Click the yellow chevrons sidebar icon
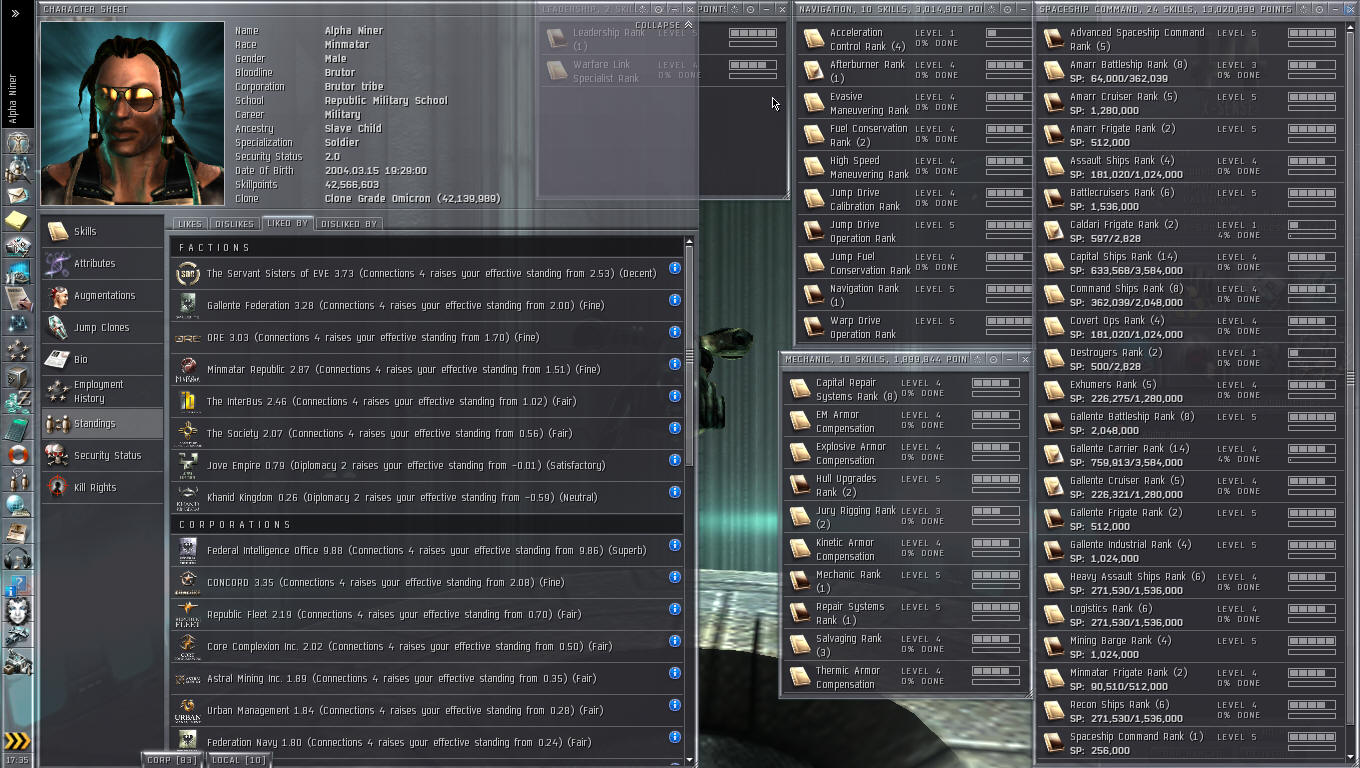Viewport: 1360px width, 768px height. [x=17, y=741]
